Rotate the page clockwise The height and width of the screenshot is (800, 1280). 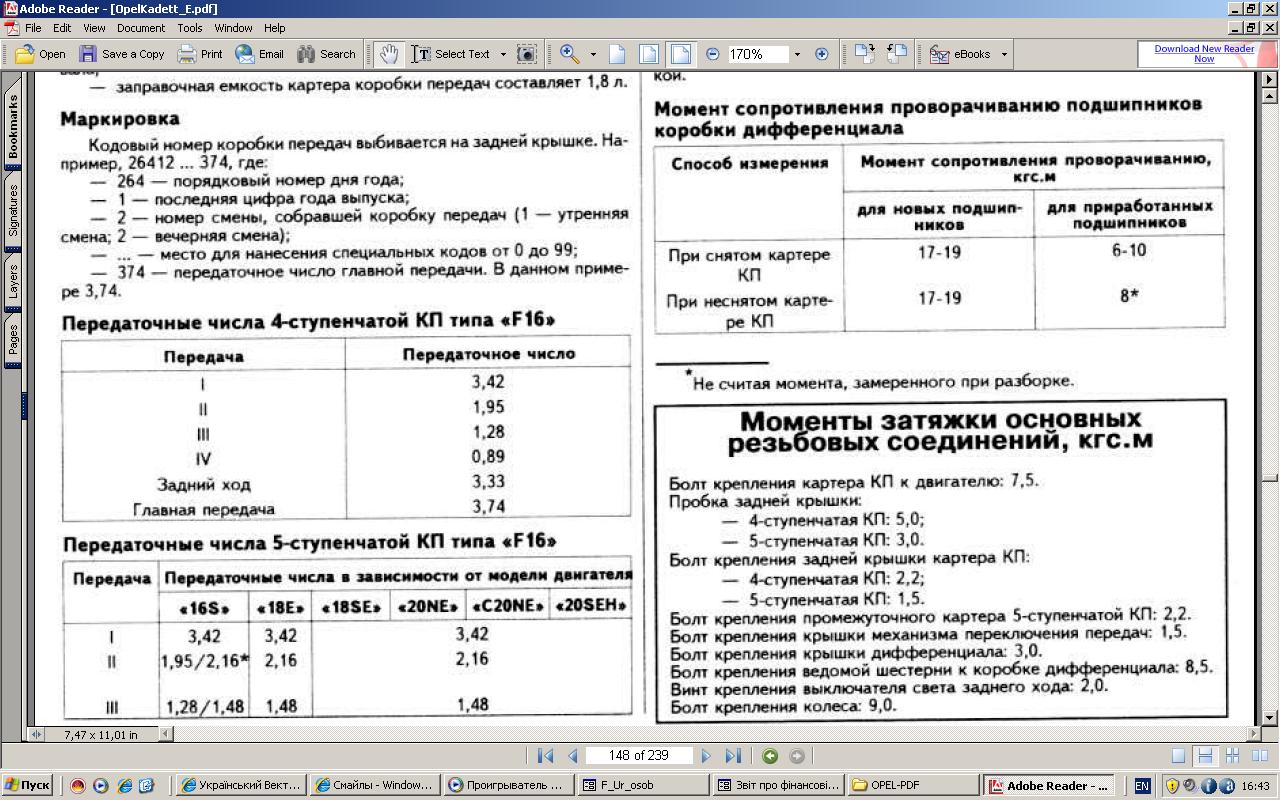[x=864, y=54]
